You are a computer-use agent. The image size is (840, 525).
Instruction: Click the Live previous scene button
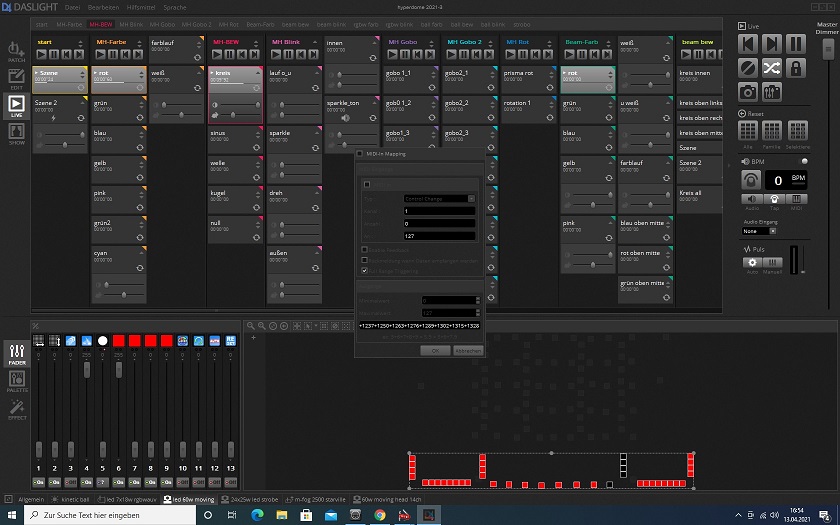[748, 43]
